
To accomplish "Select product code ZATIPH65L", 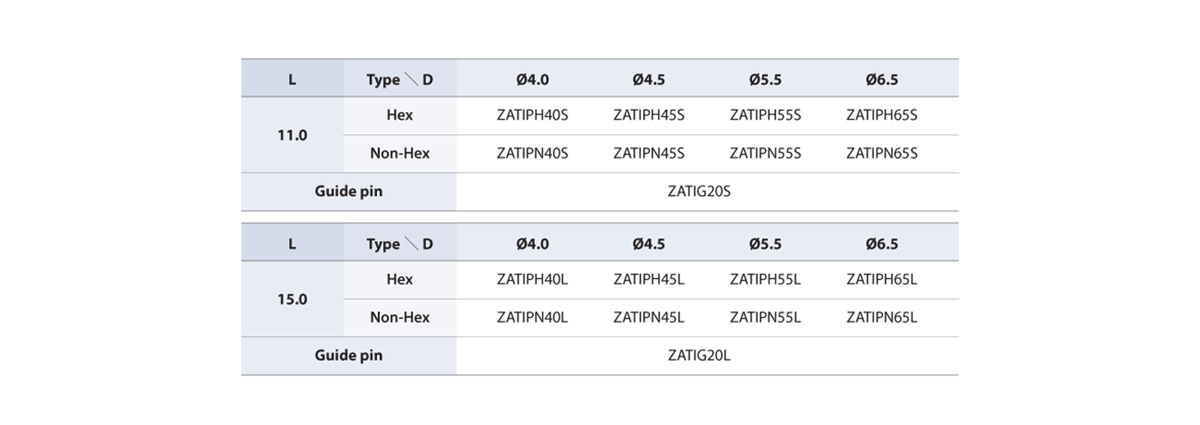I will (x=882, y=279).
